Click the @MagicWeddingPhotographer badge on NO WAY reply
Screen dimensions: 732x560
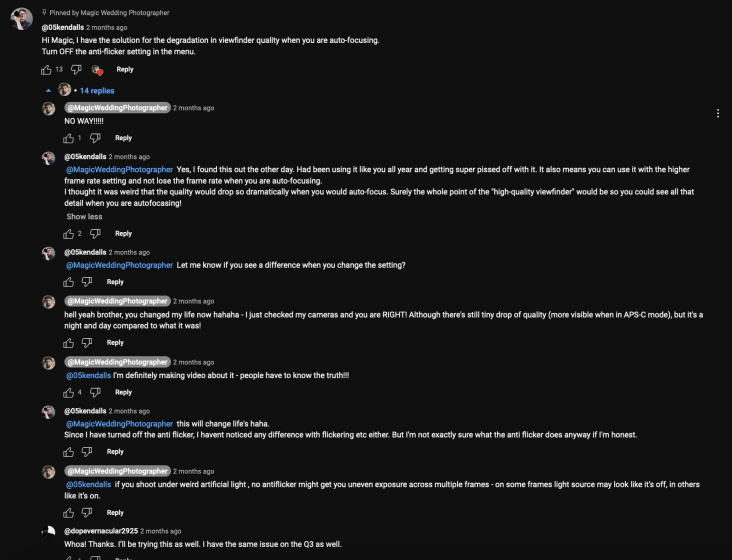pos(118,108)
